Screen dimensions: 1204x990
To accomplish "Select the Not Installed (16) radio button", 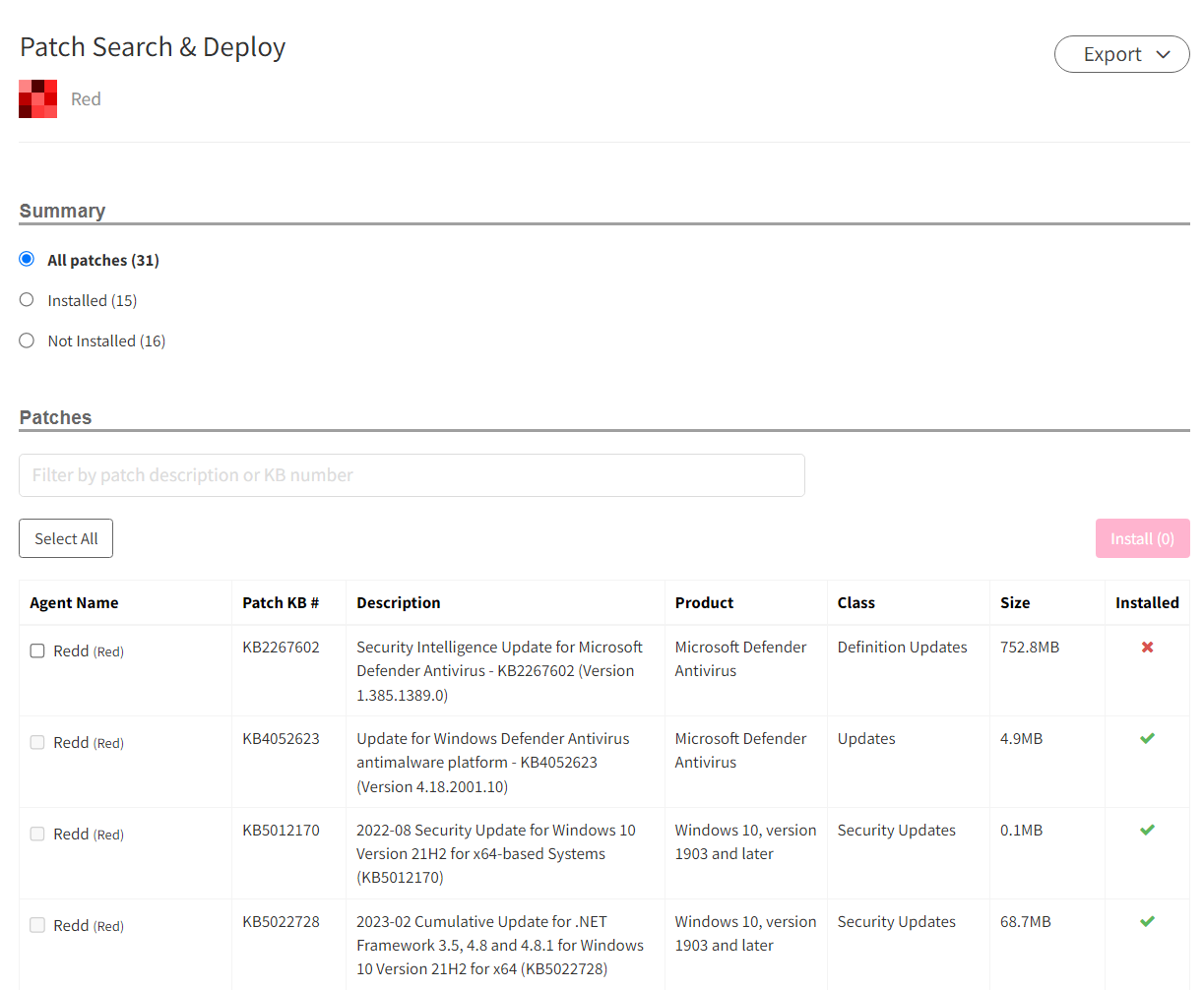I will (x=27, y=340).
